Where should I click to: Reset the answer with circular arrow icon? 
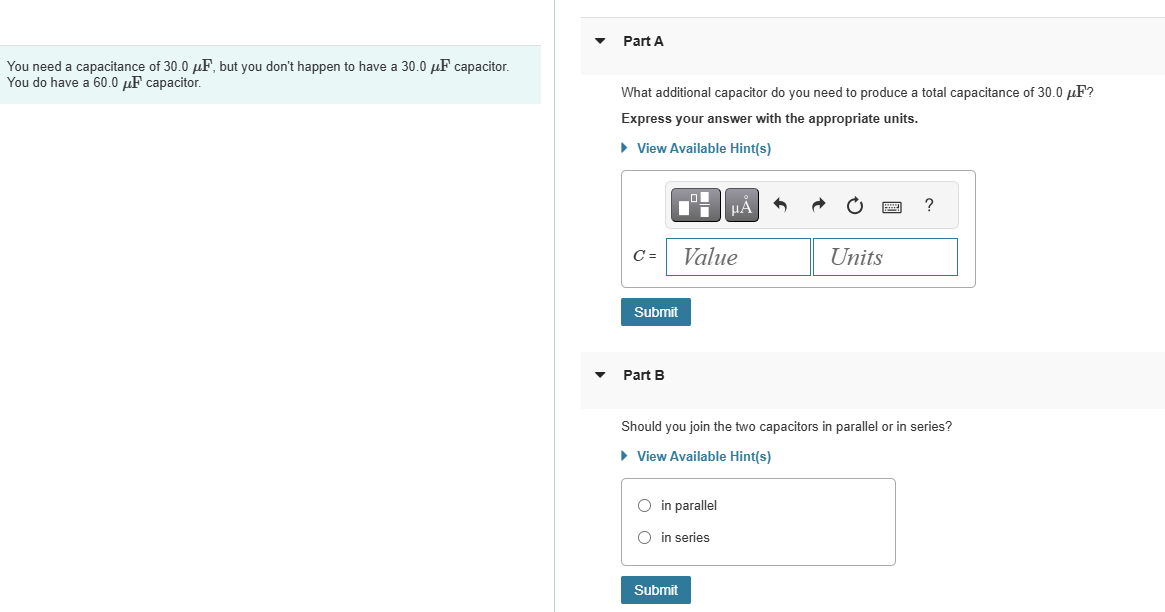[854, 206]
